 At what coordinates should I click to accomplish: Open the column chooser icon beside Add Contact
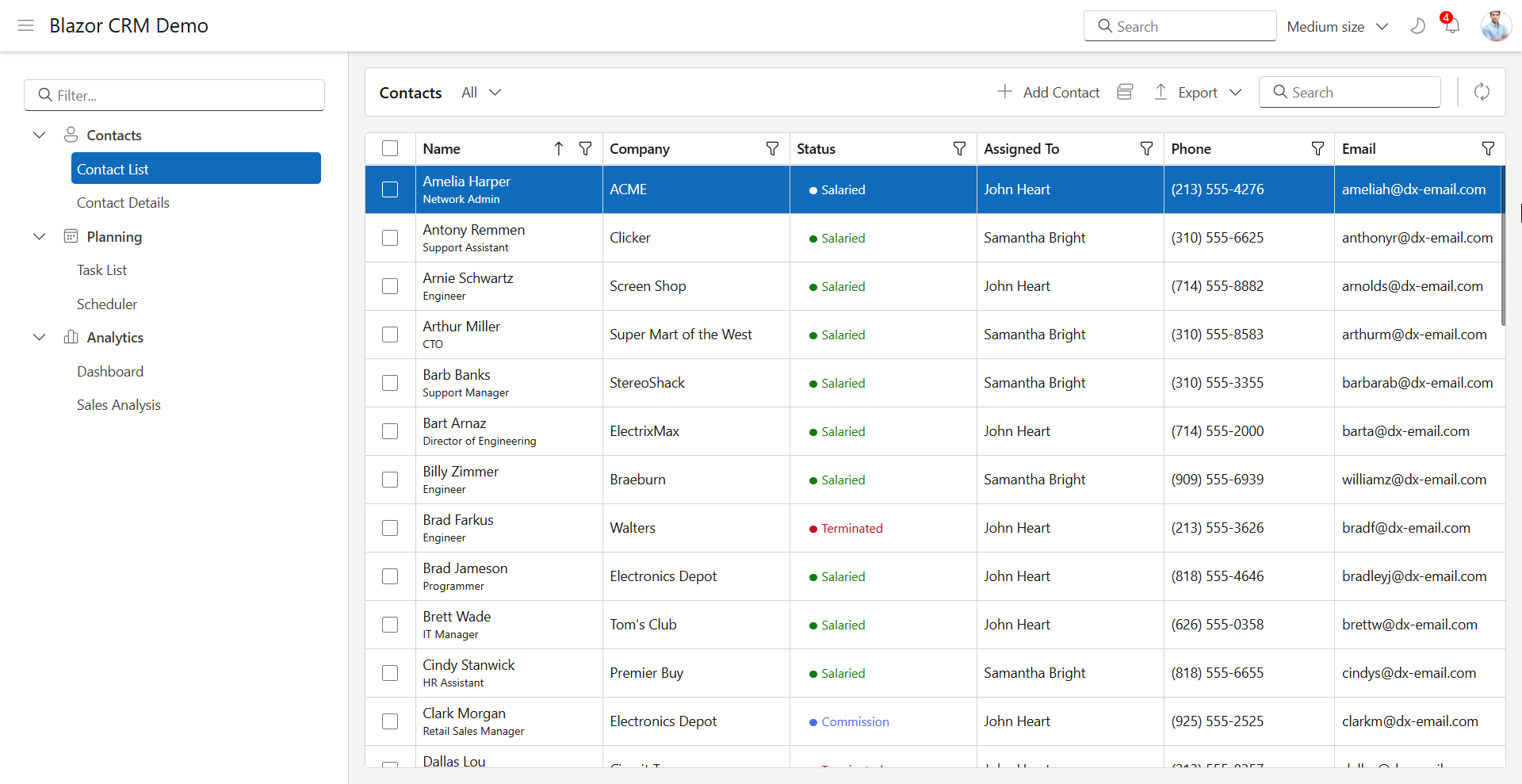[1124, 92]
